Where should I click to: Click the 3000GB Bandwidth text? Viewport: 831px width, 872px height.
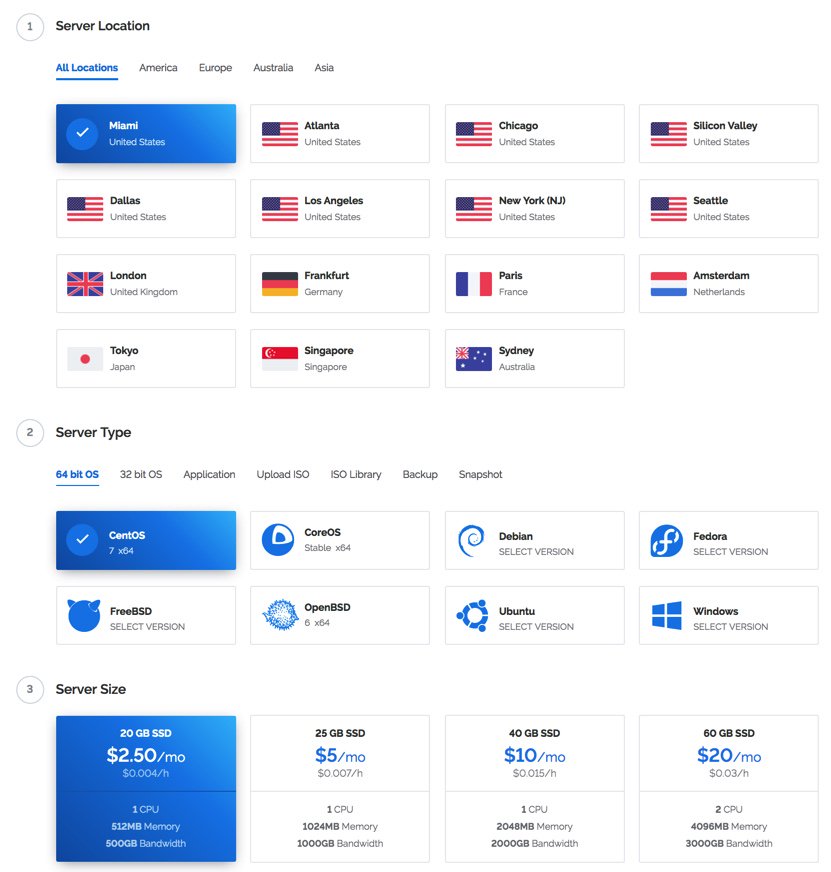[729, 843]
